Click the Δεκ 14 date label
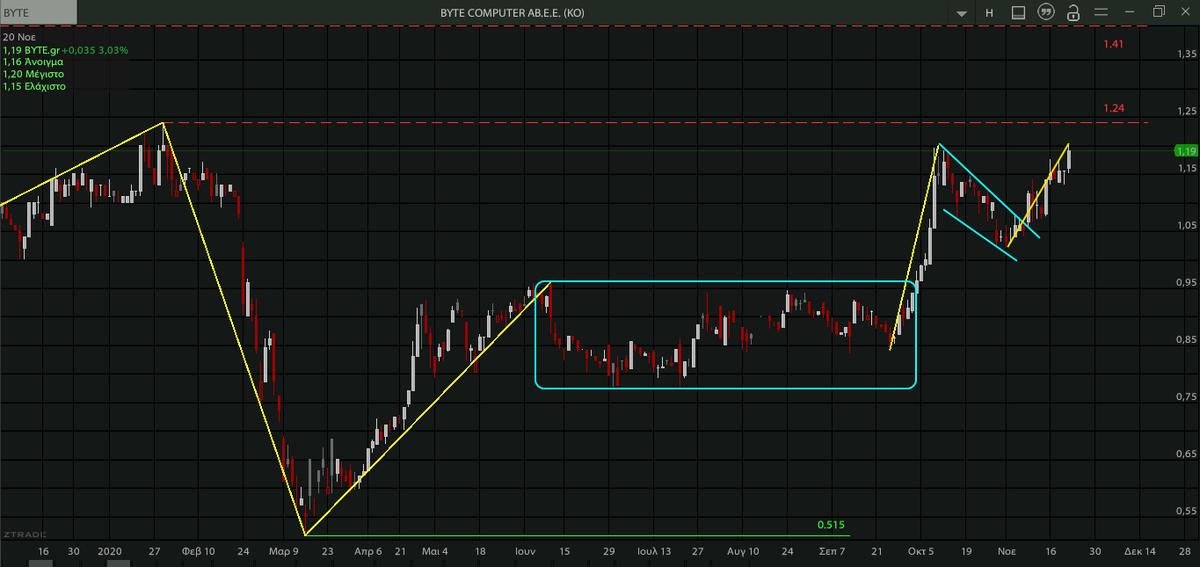This screenshot has width=1200, height=567. (1139, 551)
